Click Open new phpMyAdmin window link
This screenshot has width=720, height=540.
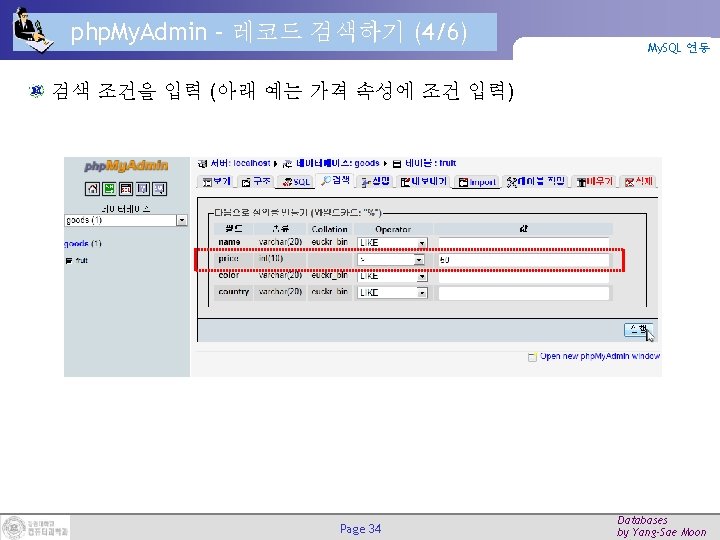pos(600,356)
